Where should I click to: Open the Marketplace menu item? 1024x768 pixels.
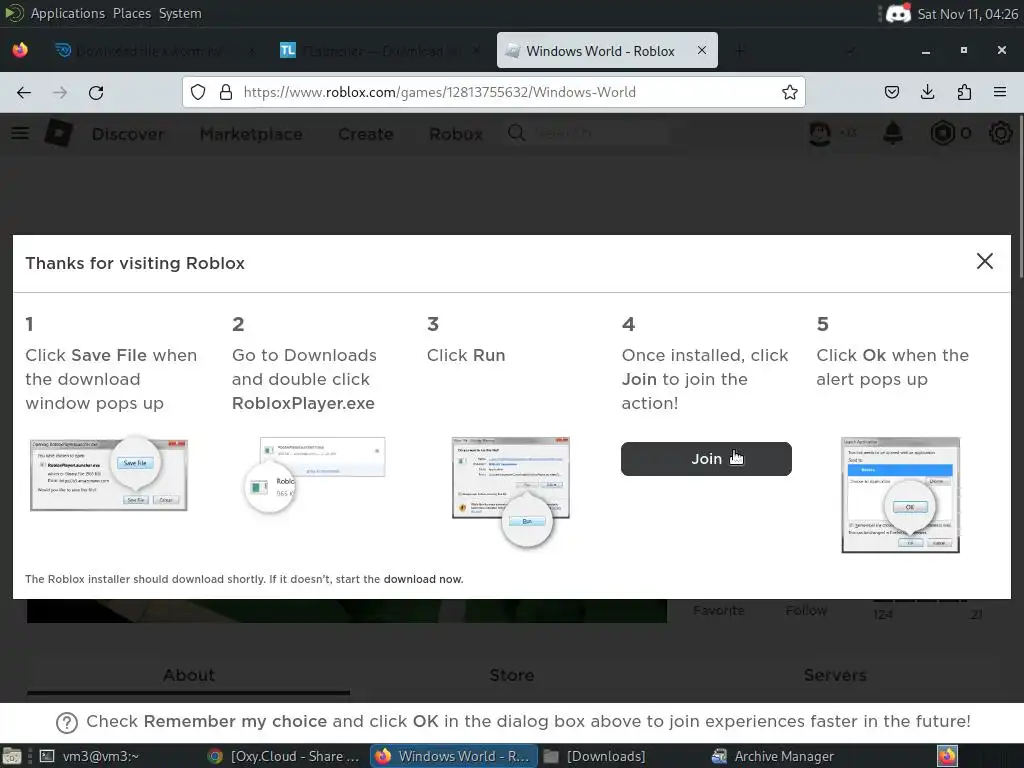click(251, 134)
